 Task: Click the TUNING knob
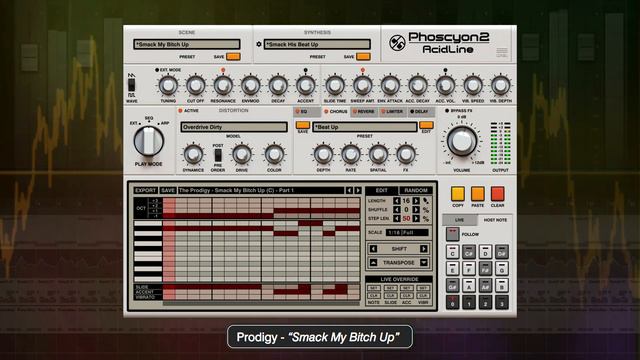pyautogui.click(x=168, y=86)
